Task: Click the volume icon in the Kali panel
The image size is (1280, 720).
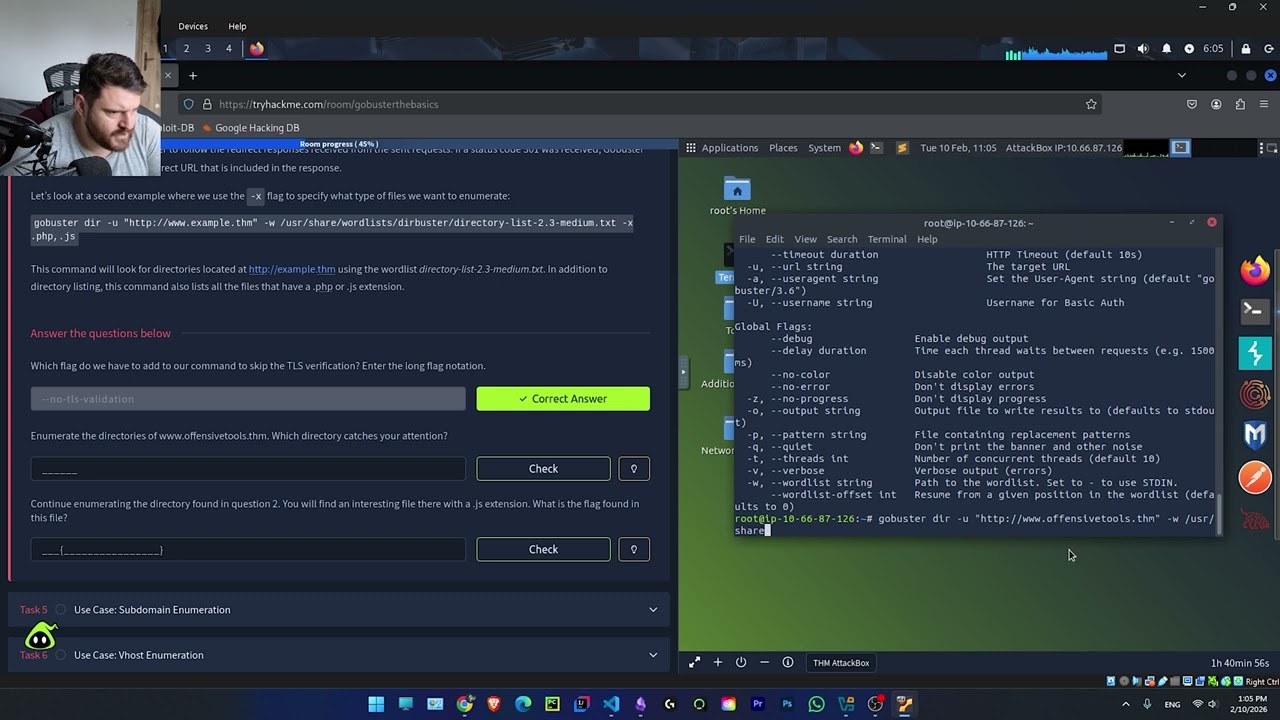Action: click(x=1143, y=49)
